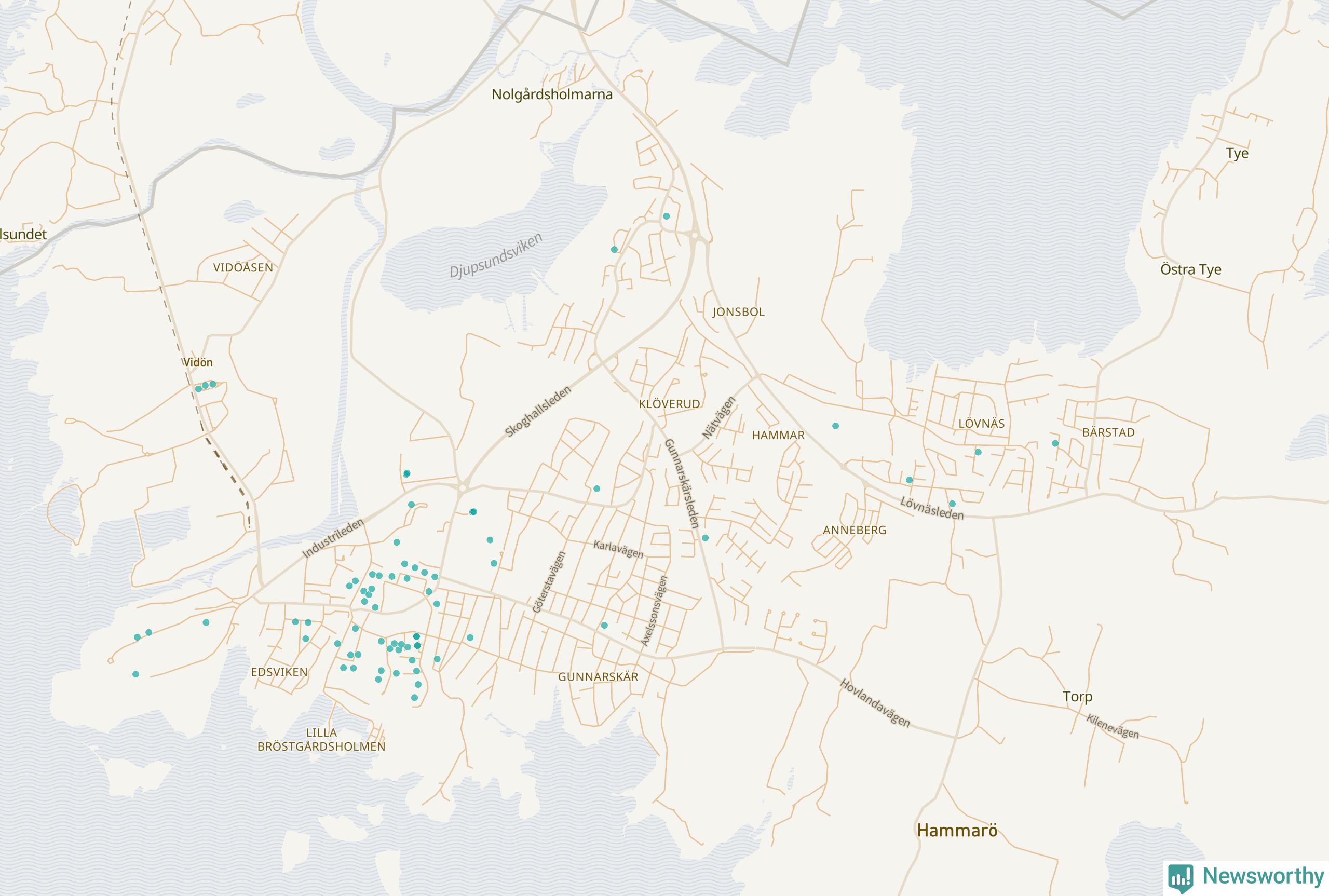Click the Torp place label
The image size is (1329, 896).
[1078, 696]
